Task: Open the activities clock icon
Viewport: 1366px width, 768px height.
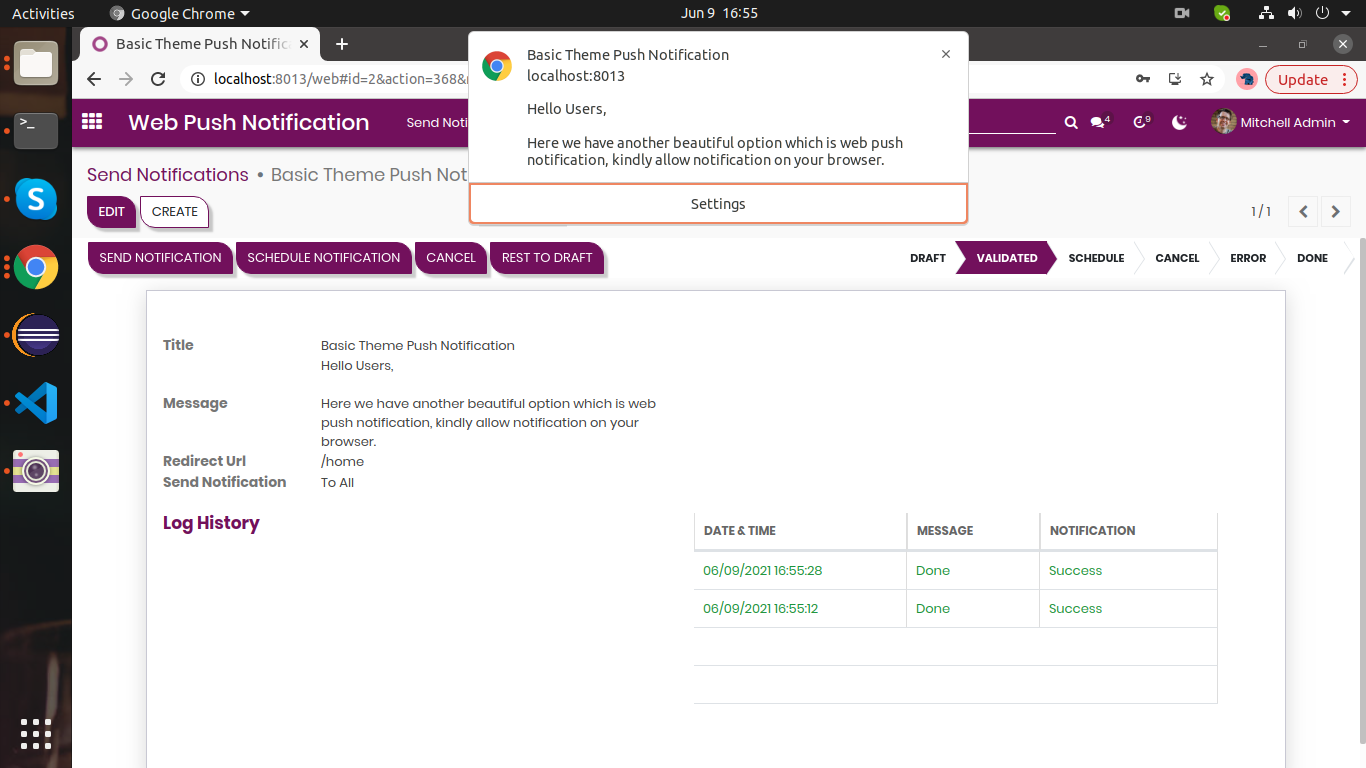Action: coord(1141,122)
